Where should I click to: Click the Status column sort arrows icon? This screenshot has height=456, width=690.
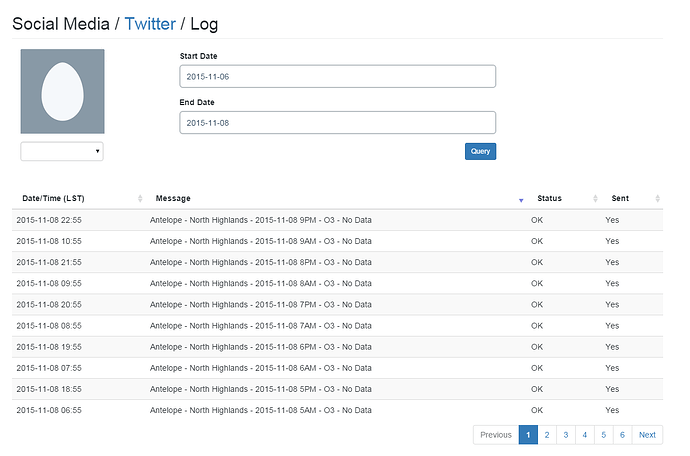pos(595,199)
